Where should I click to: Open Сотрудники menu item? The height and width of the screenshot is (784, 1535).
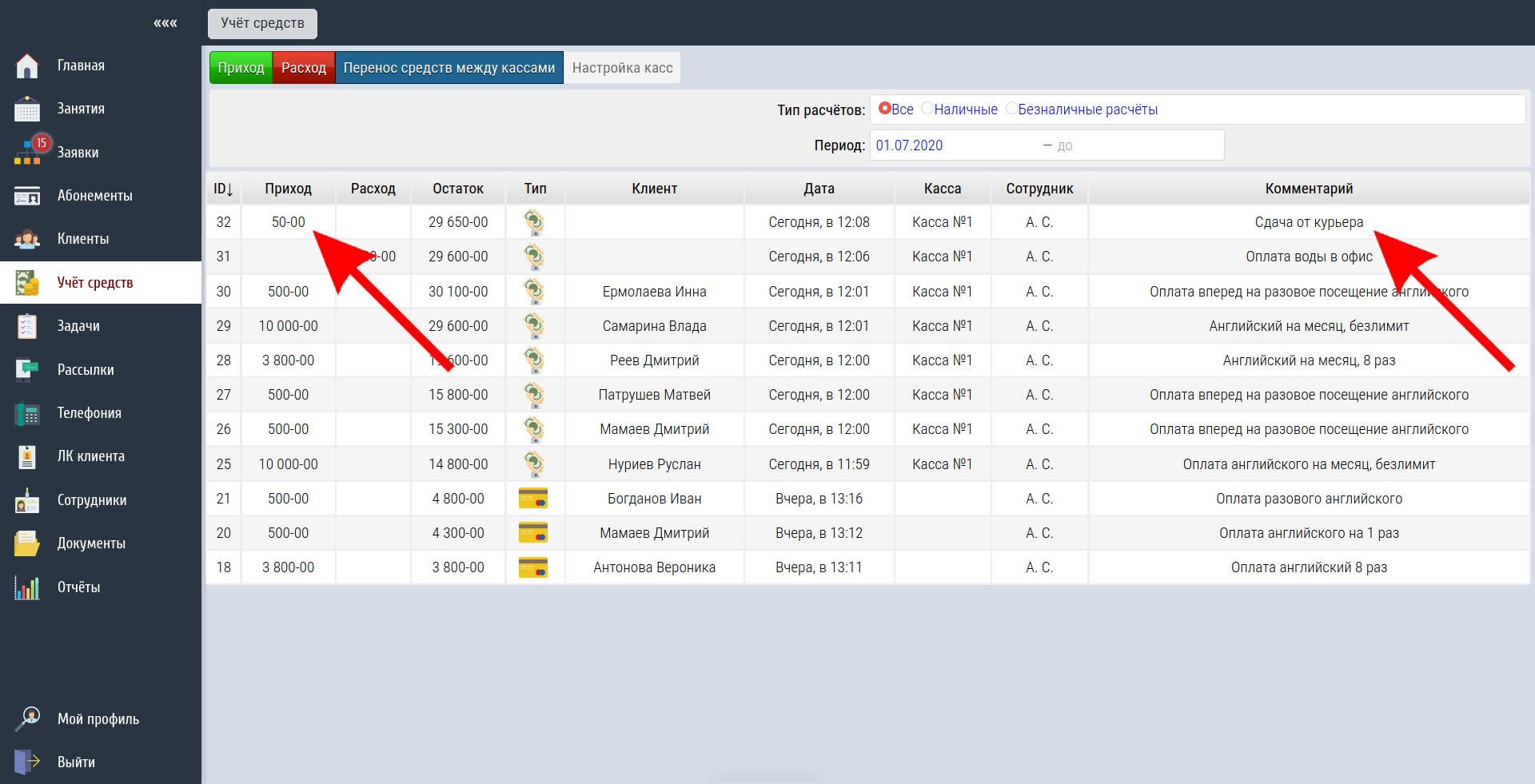(92, 500)
